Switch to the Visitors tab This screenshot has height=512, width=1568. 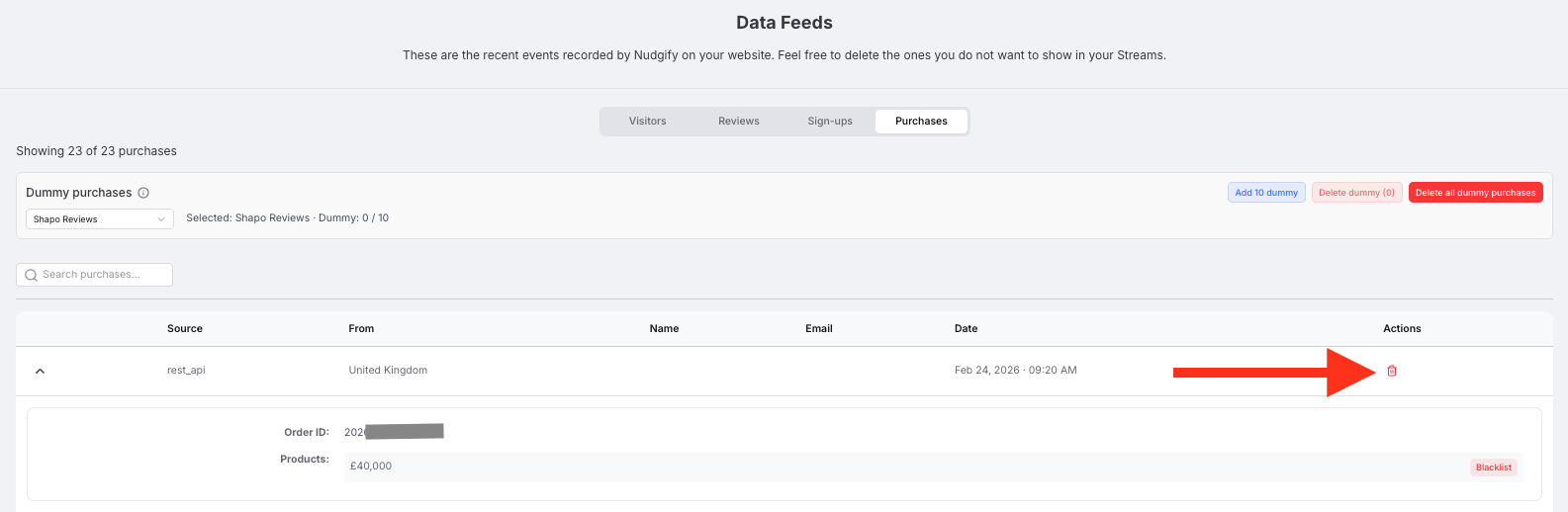647,122
